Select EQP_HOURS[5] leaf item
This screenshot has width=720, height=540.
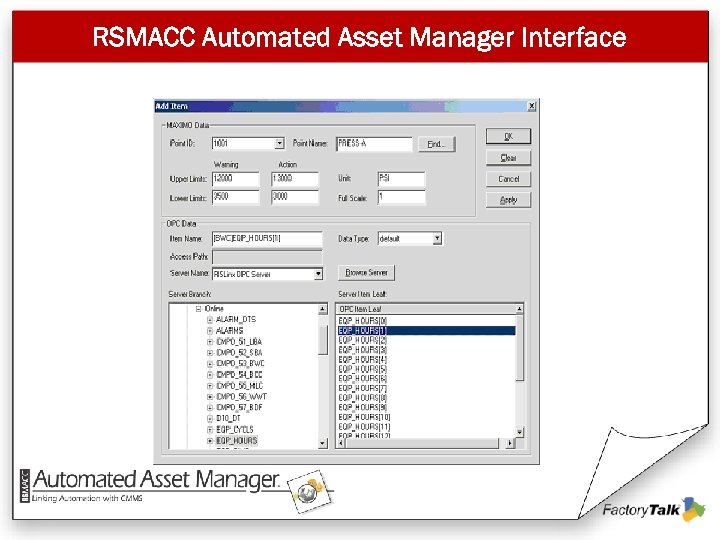pos(363,369)
